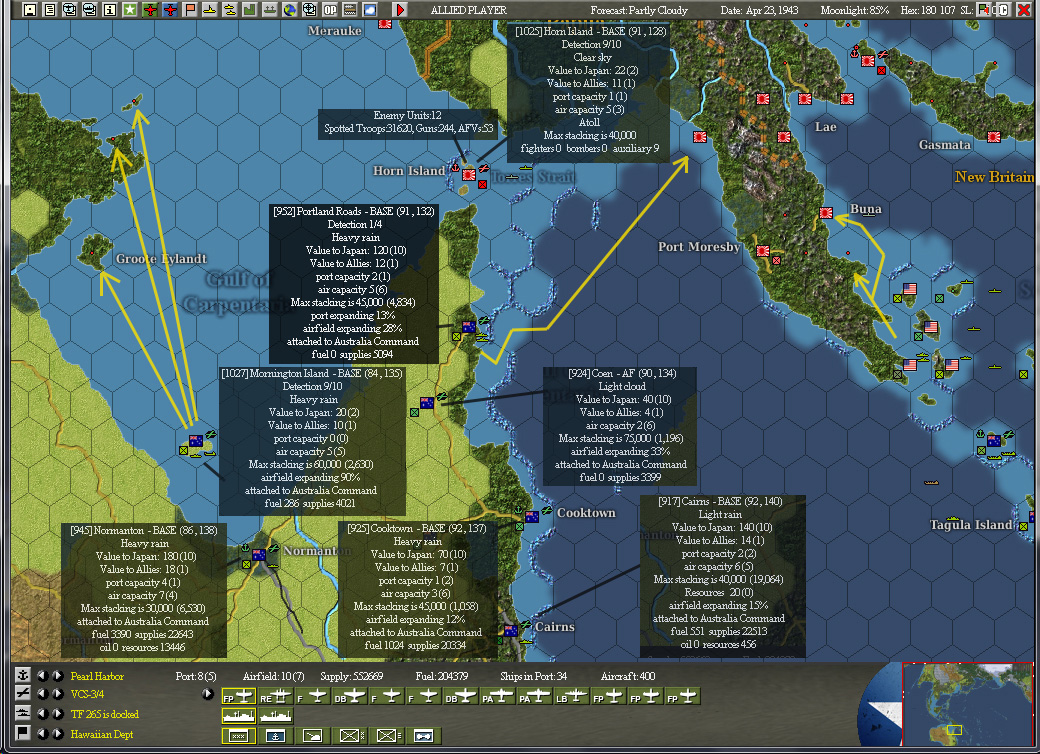Open the document list report icon
1040x754 pixels.
coord(50,9)
